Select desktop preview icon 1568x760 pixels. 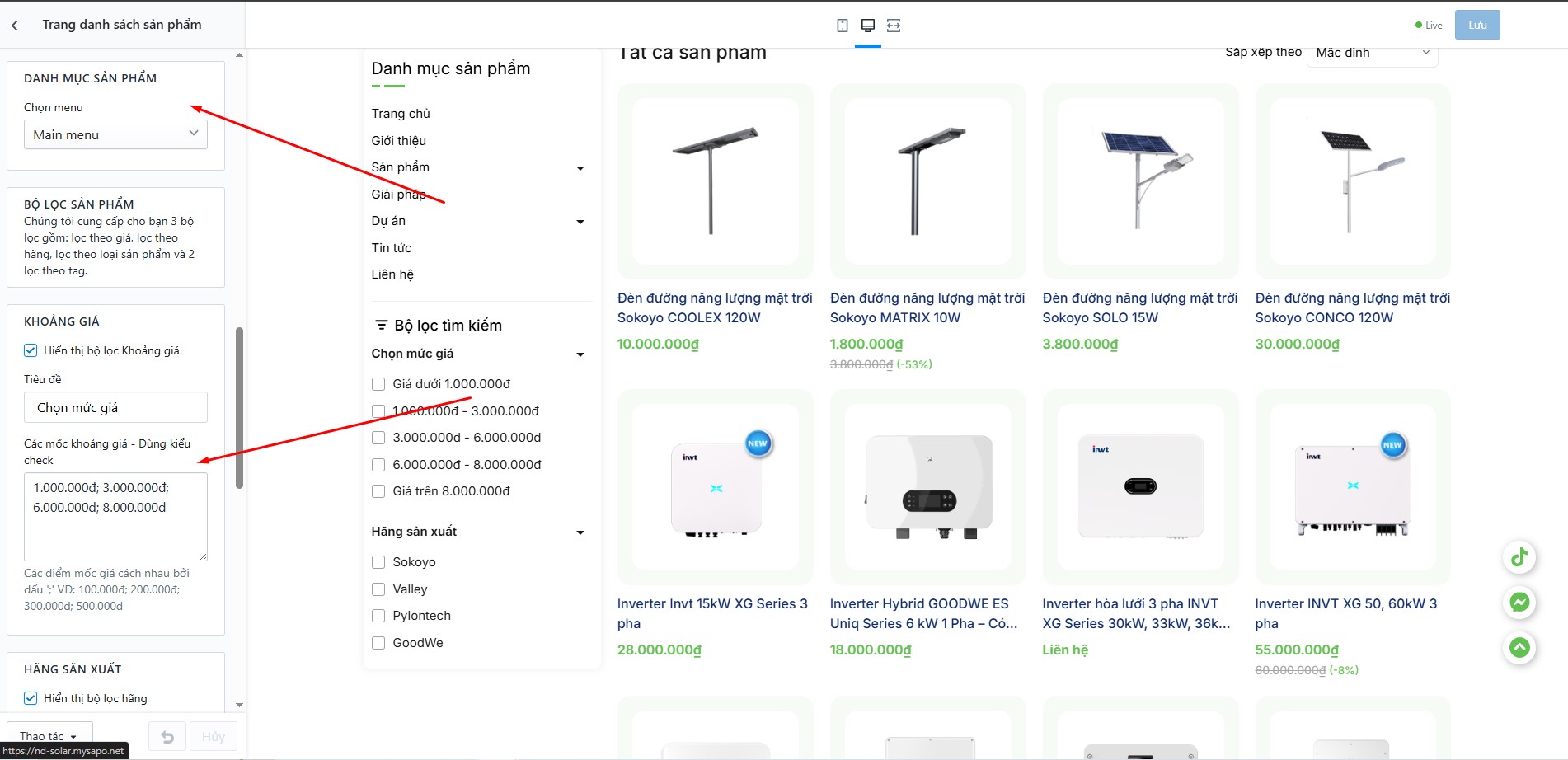[x=867, y=26]
